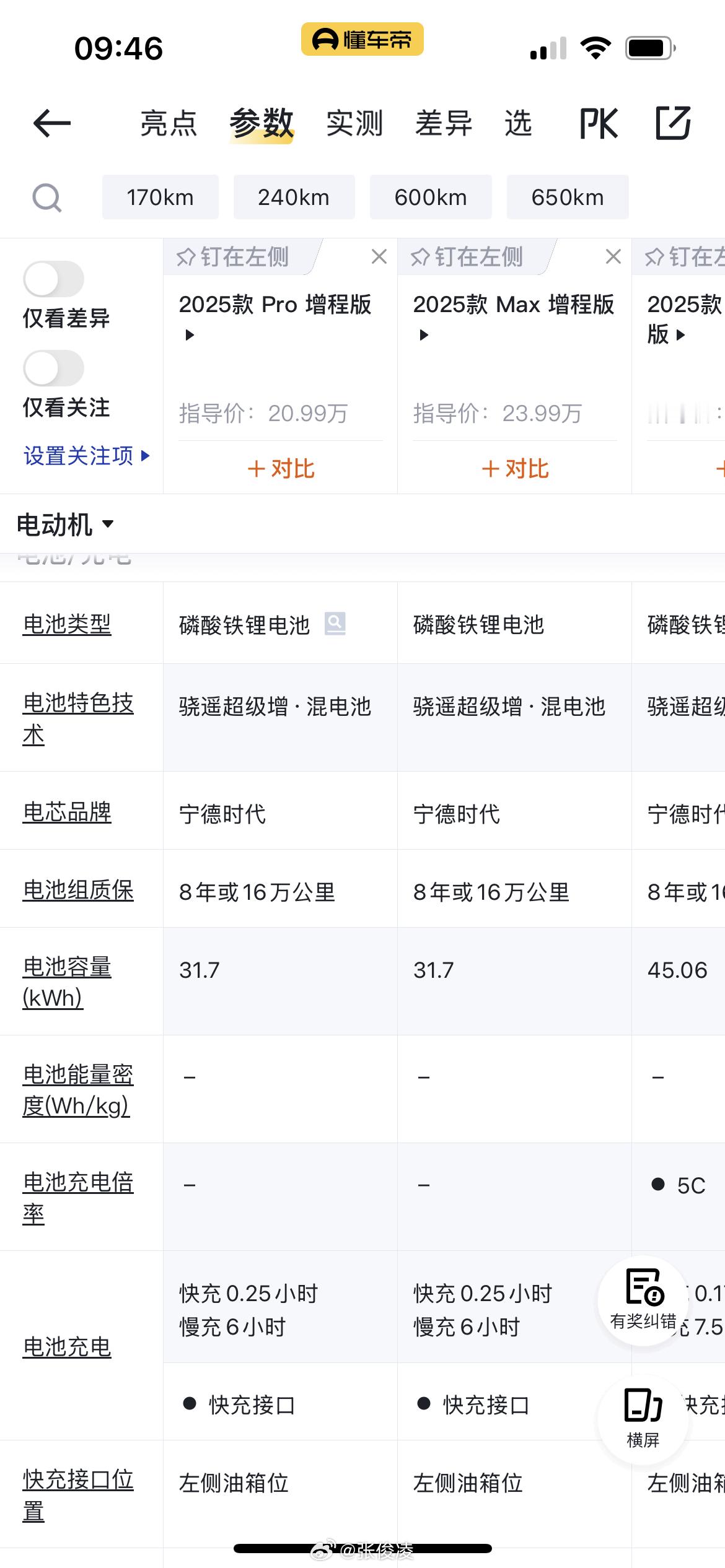Tap the share/export icon in the header
The height and width of the screenshot is (1568, 725).
pyautogui.click(x=673, y=123)
